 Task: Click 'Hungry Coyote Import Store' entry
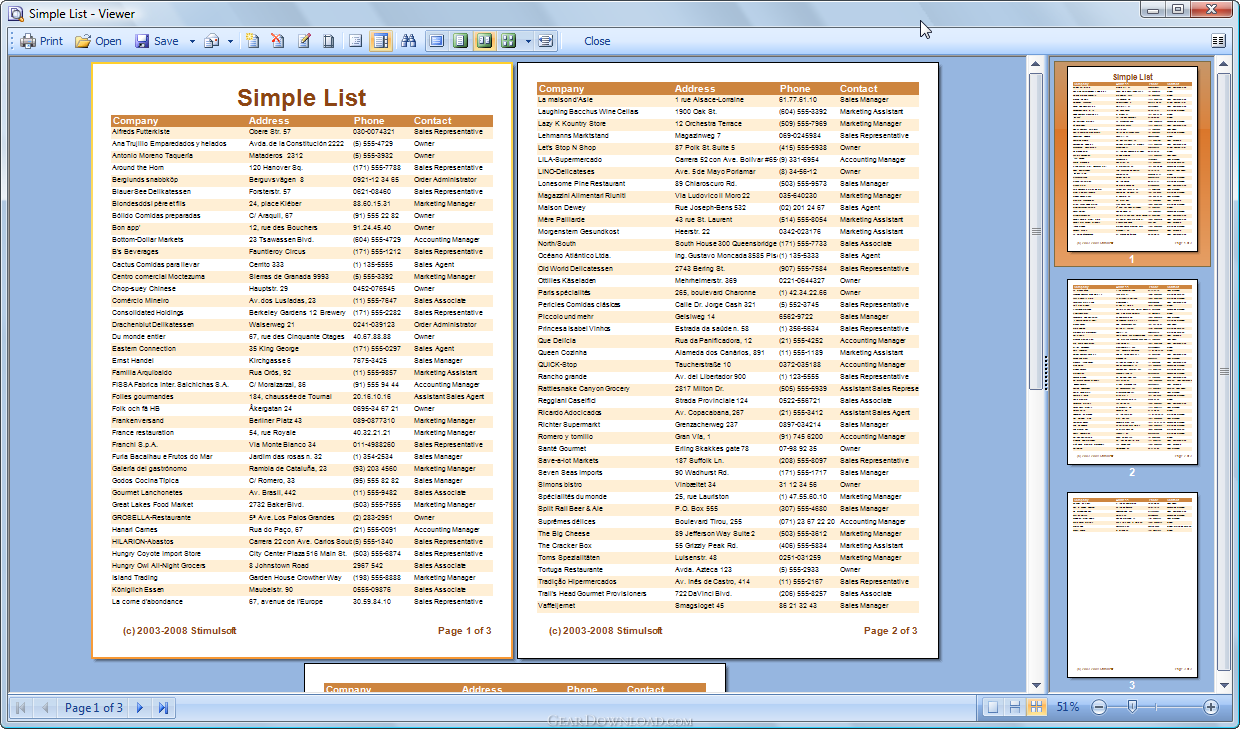[156, 553]
